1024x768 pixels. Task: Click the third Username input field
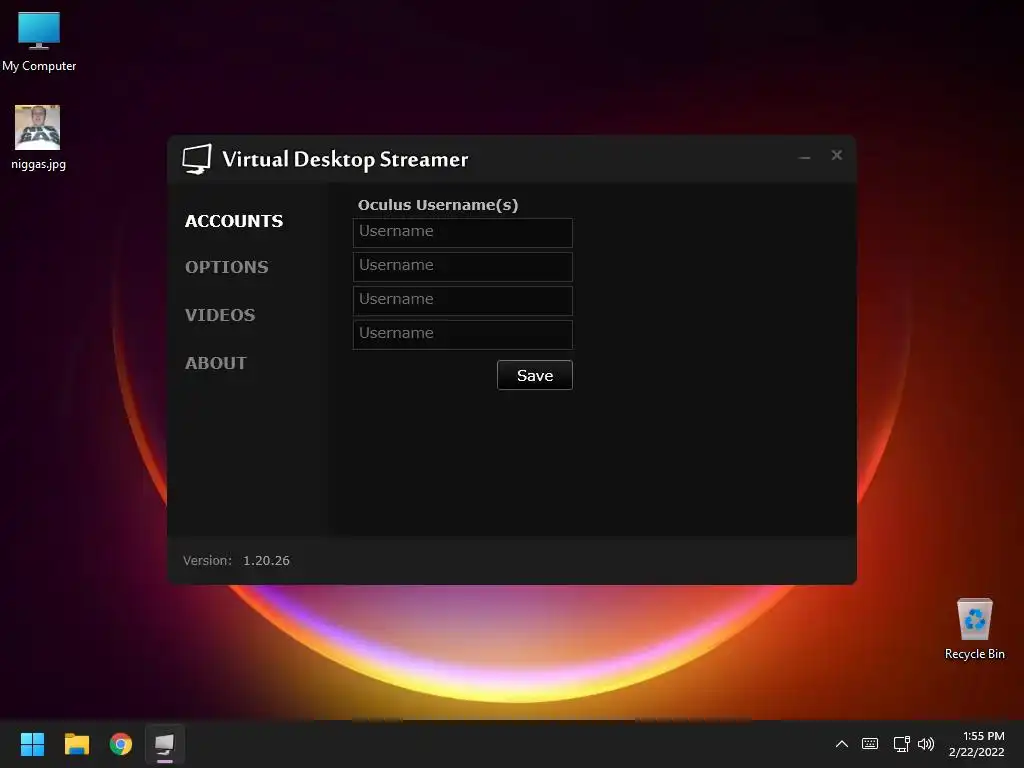[x=463, y=300]
